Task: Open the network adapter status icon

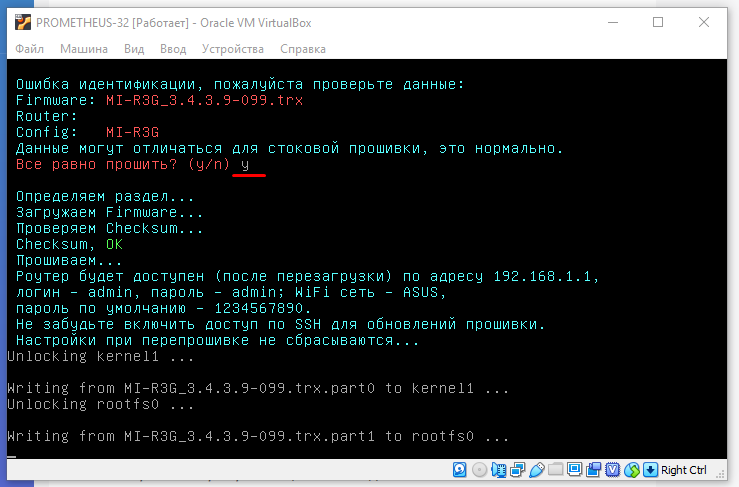Action: click(517, 470)
